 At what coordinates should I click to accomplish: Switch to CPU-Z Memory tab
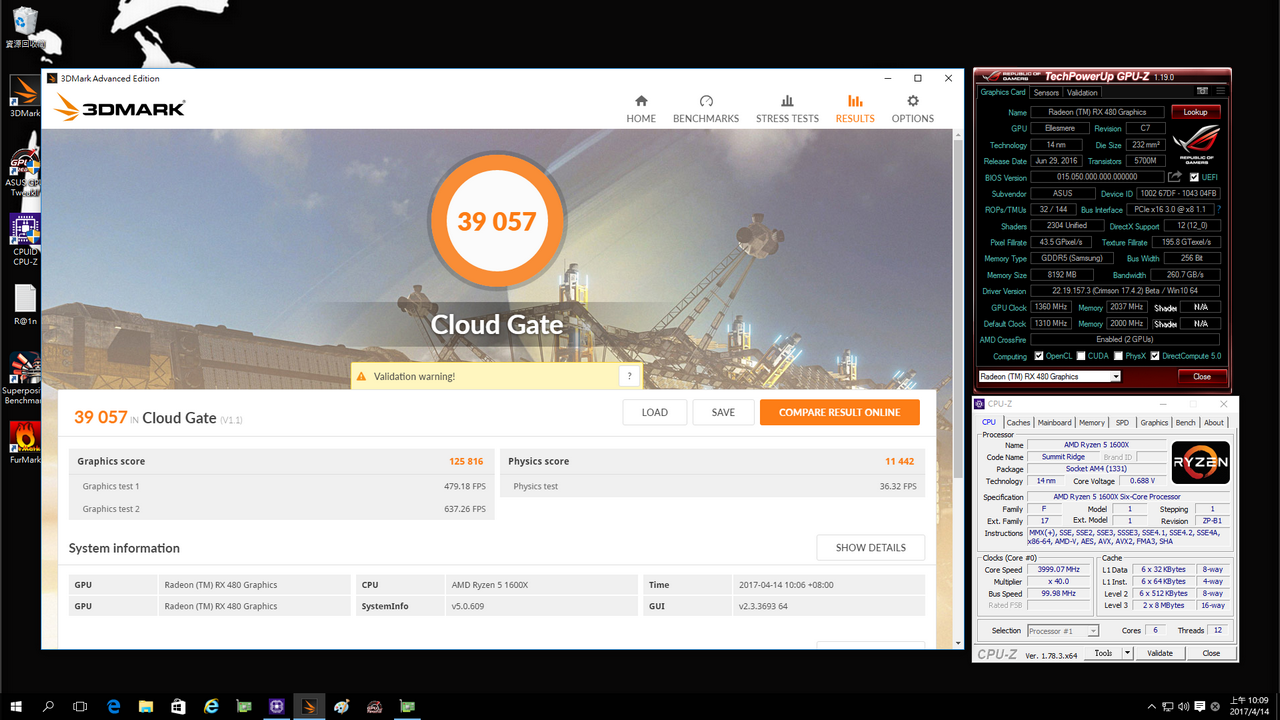[x=1092, y=422]
